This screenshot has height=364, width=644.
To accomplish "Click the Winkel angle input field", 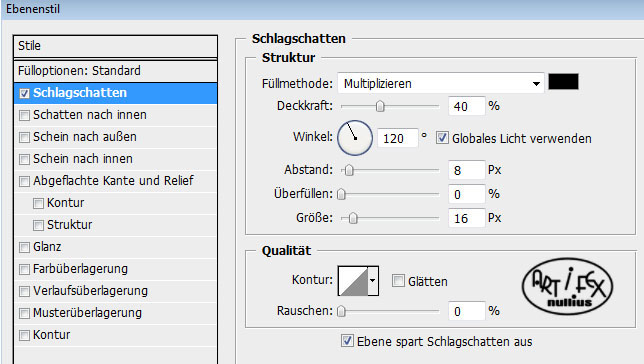I will 397,138.
